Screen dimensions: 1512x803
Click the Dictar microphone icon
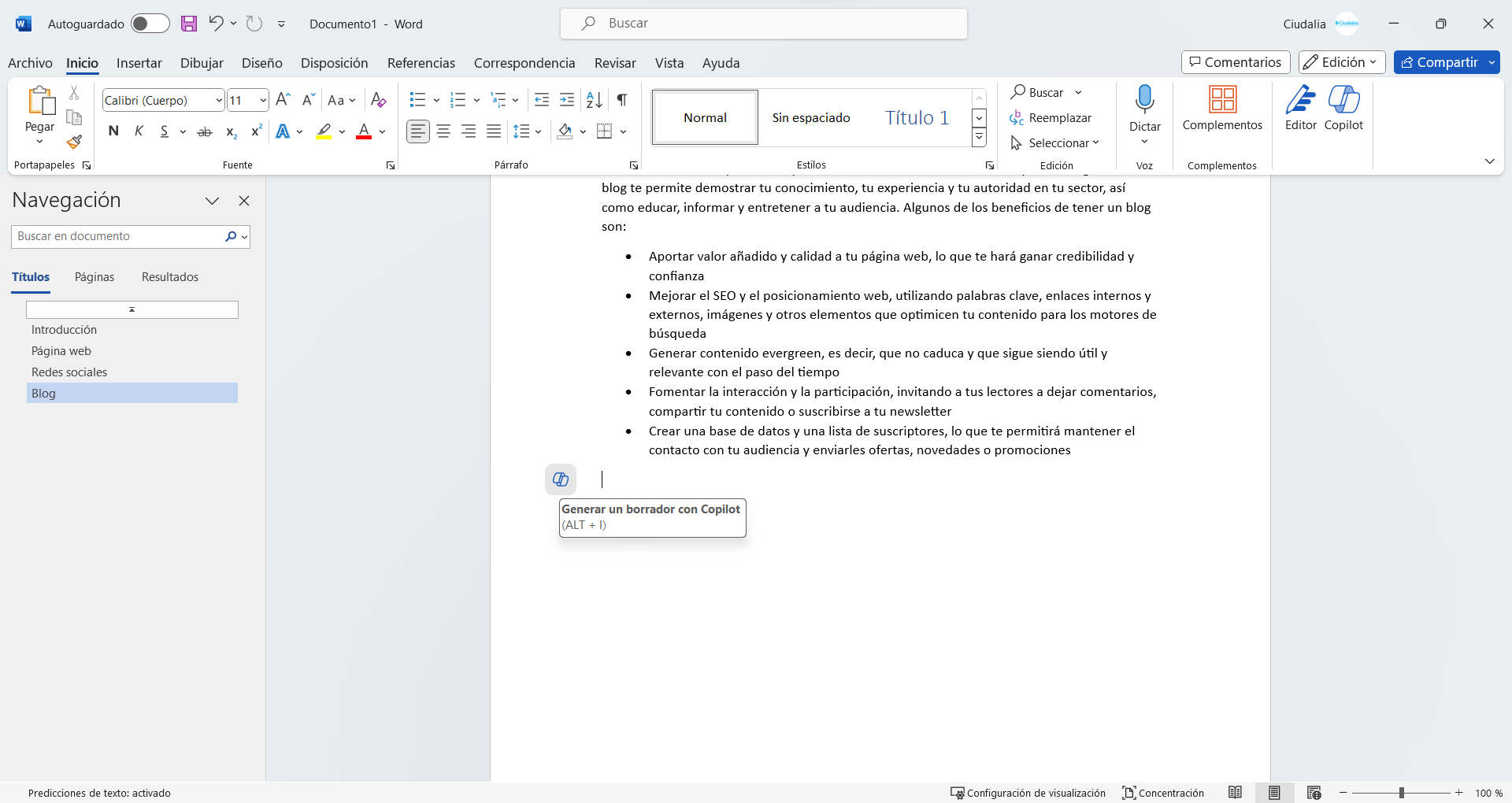point(1144,100)
